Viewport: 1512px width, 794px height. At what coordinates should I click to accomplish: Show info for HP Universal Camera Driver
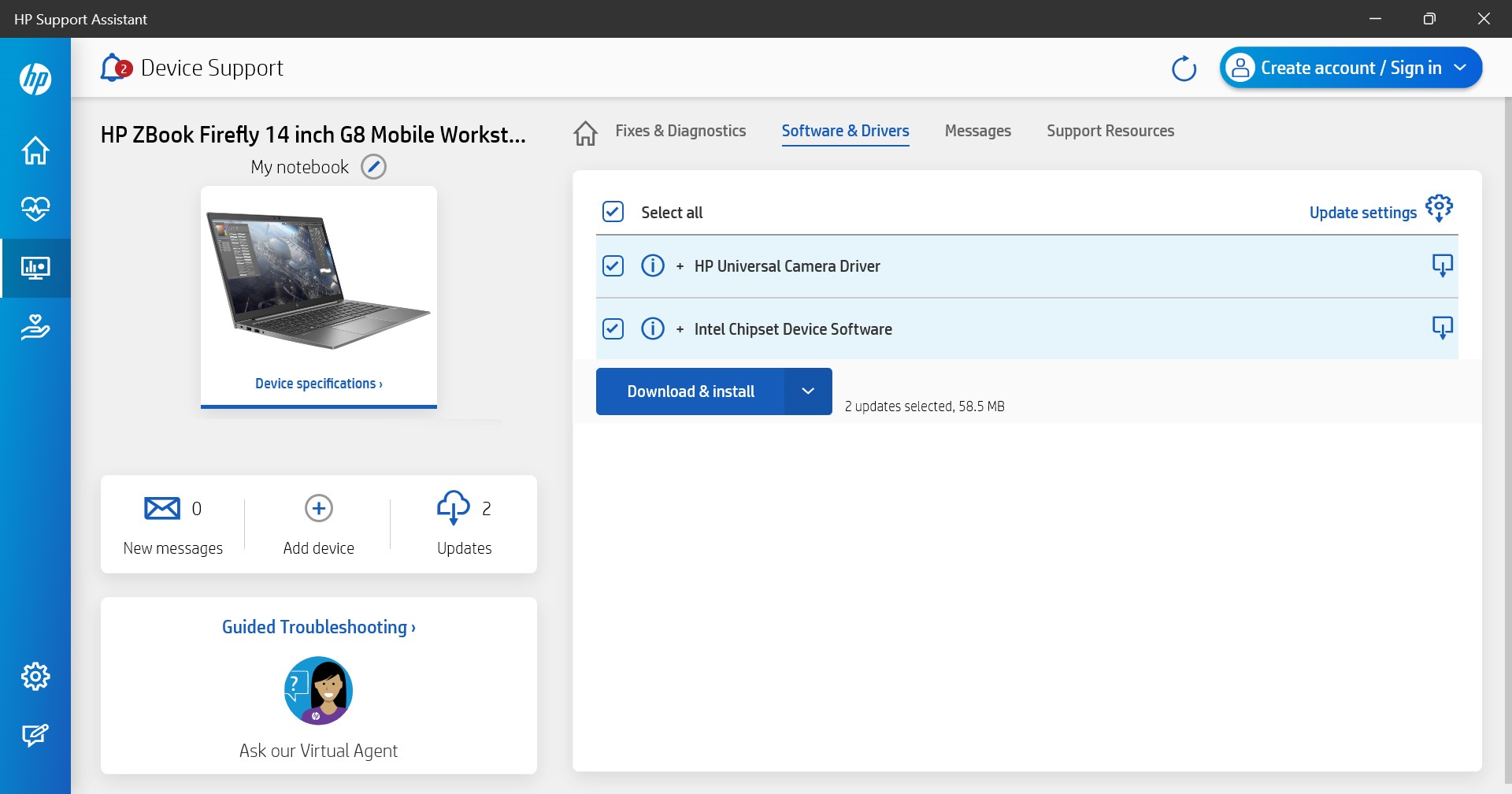tap(653, 266)
